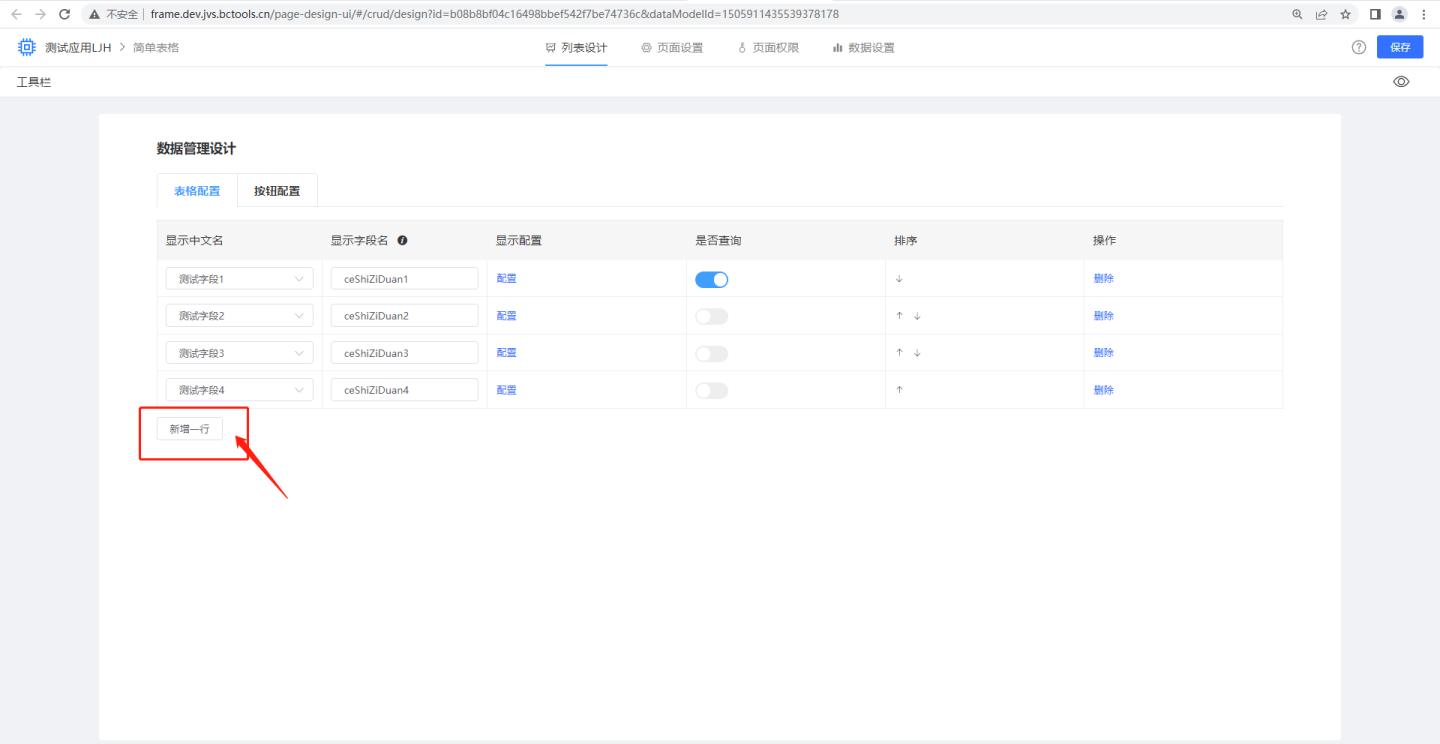
Task: Move 测试字段3 row down with arrow
Action: tap(917, 353)
